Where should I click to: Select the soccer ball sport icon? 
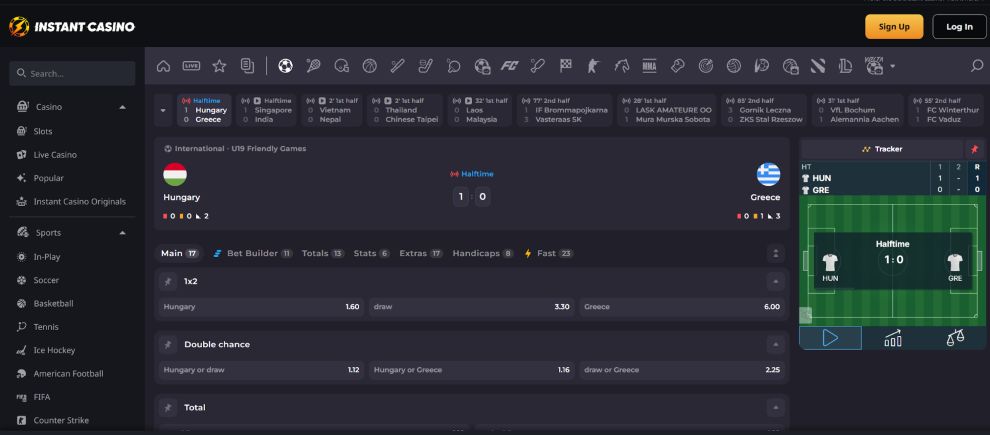point(285,67)
